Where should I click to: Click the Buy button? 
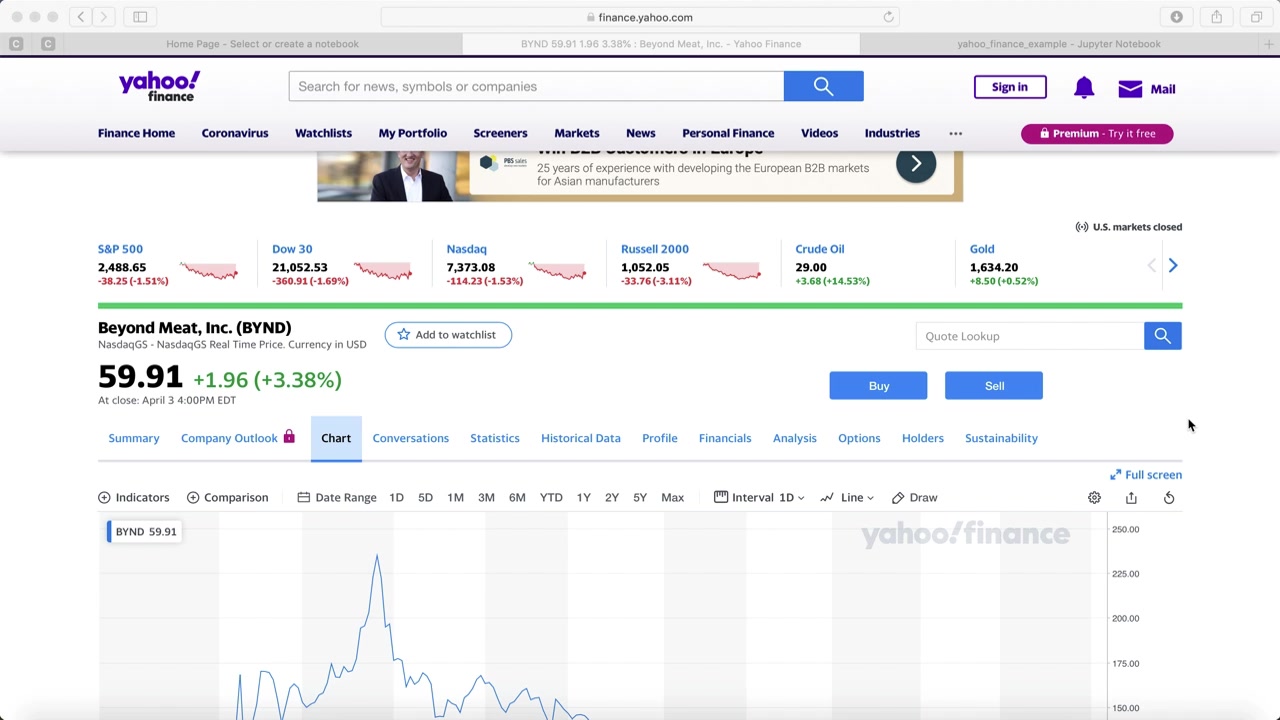point(878,386)
